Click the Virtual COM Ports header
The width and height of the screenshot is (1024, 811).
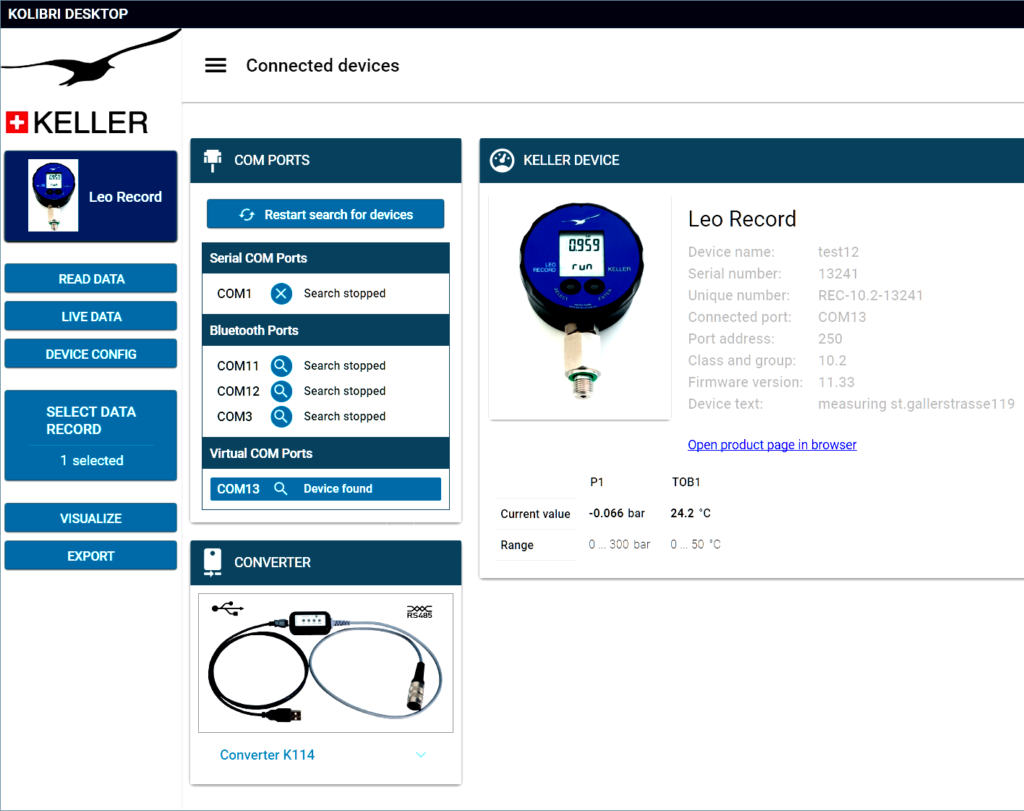pos(325,453)
